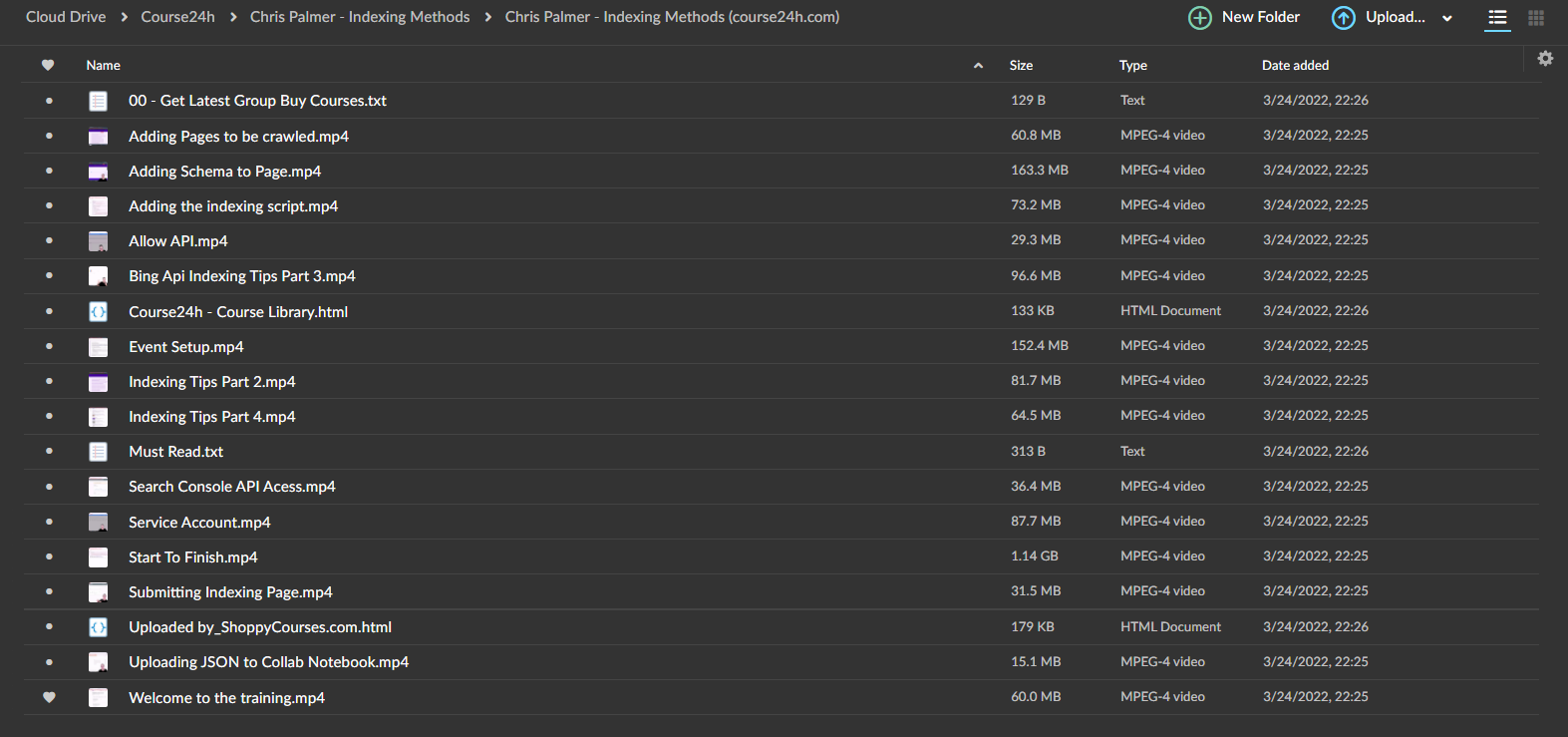Select Uploaded by_ShoppyCourses.com.html name

(x=260, y=627)
